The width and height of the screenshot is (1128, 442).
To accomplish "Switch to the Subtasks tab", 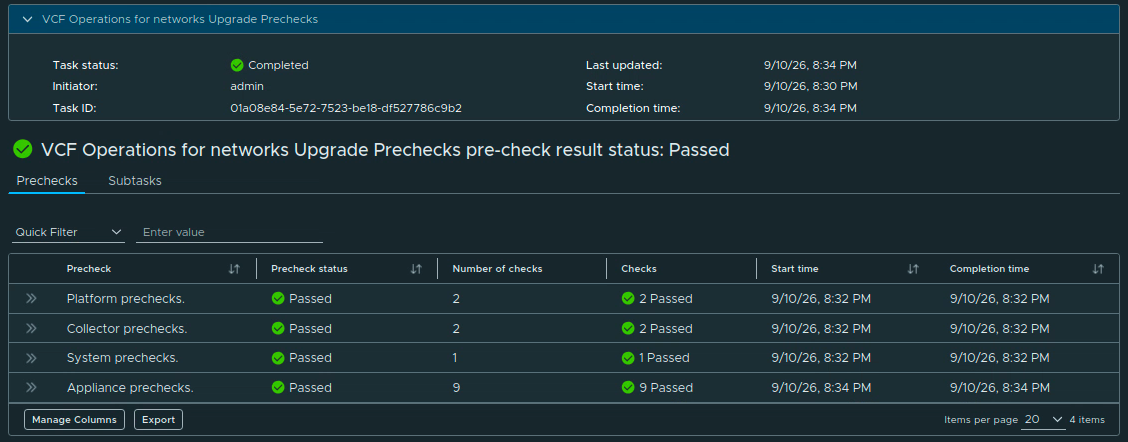I will [x=135, y=181].
